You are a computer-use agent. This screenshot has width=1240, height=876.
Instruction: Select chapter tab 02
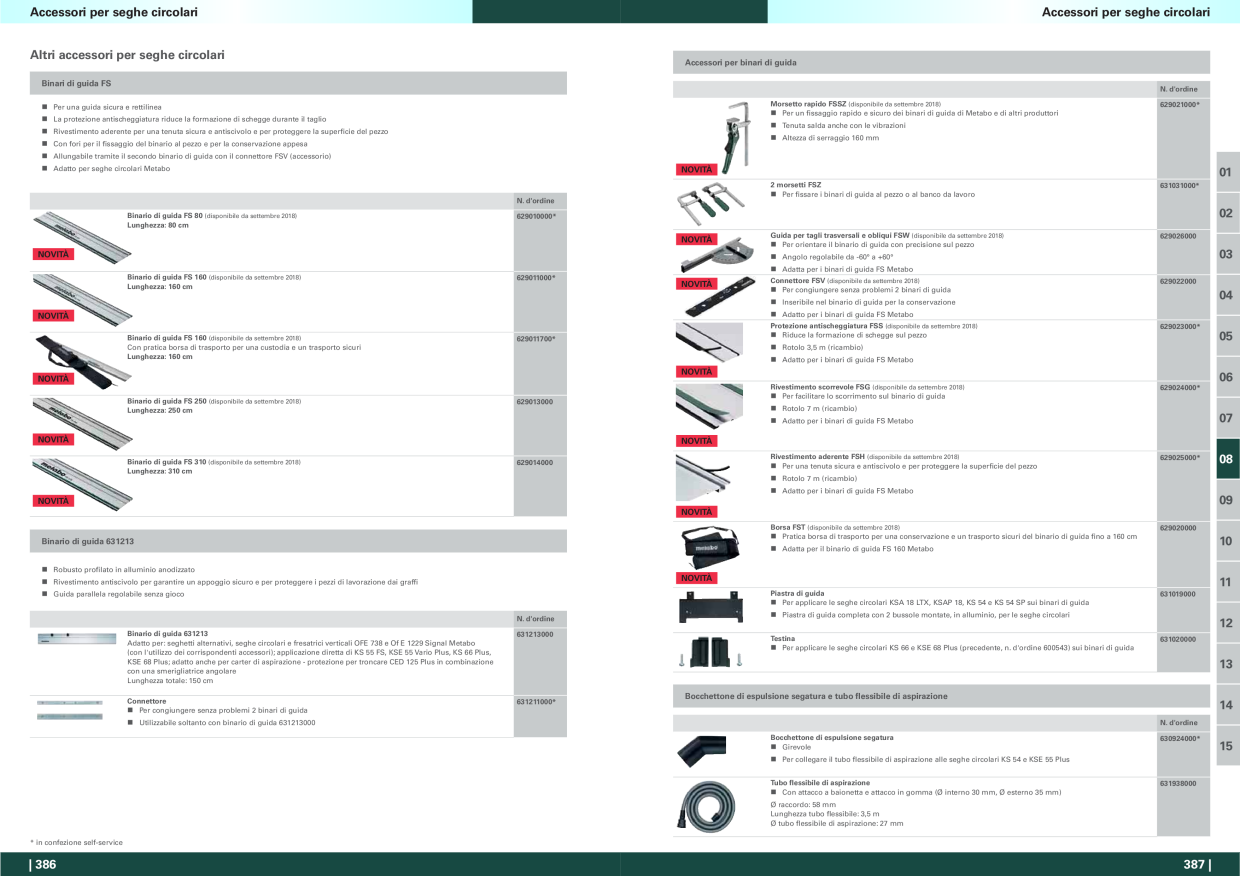(1226, 213)
